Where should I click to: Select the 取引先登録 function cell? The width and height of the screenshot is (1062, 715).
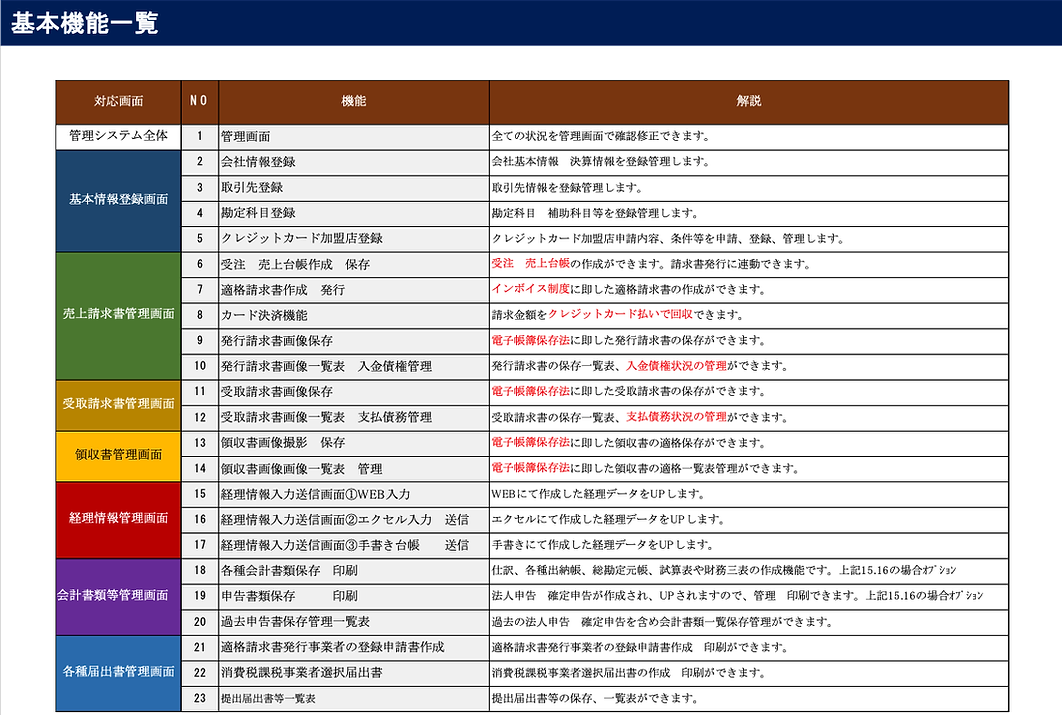click(354, 188)
